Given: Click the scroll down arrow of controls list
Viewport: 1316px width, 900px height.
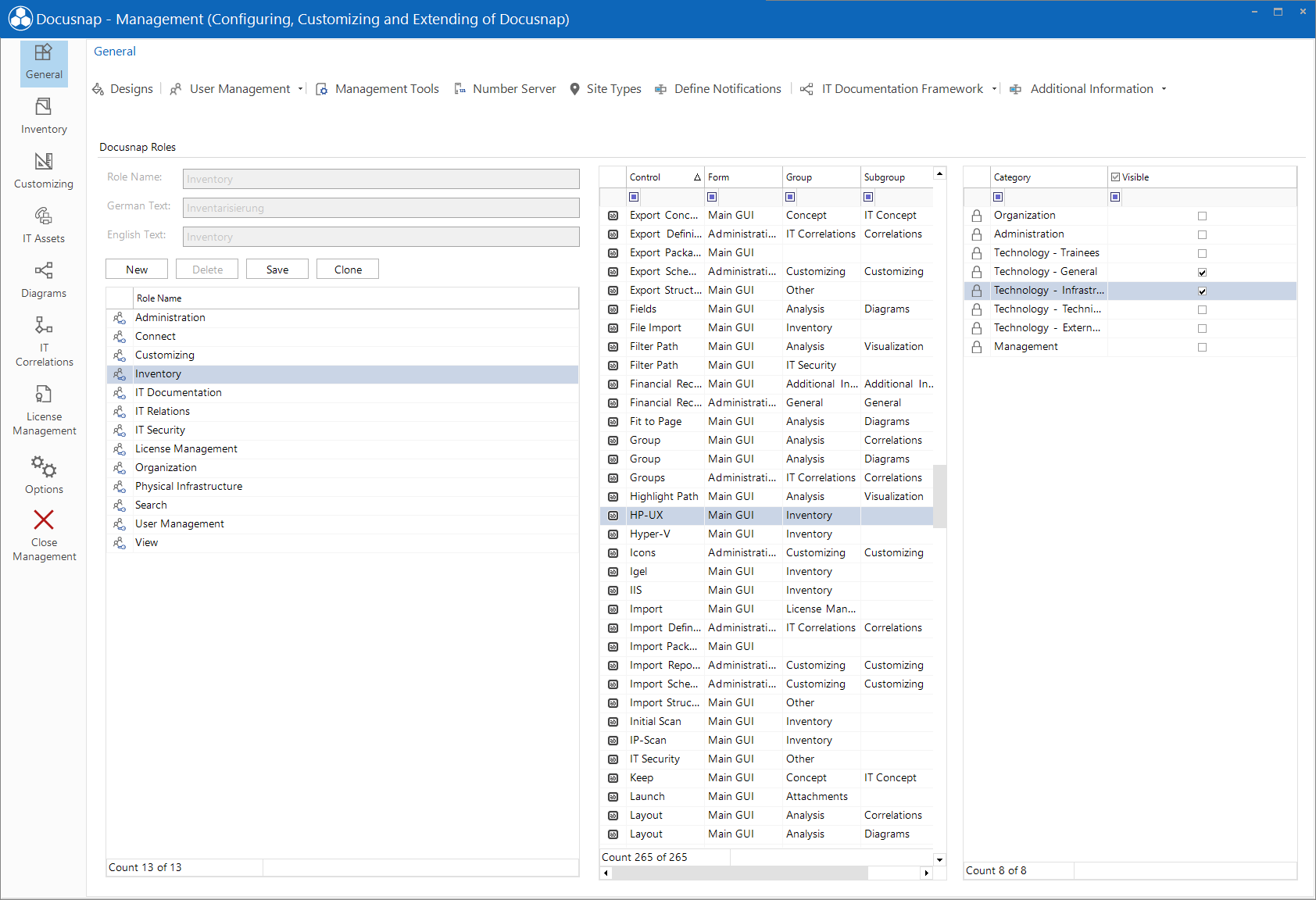Looking at the screenshot, I should [940, 859].
